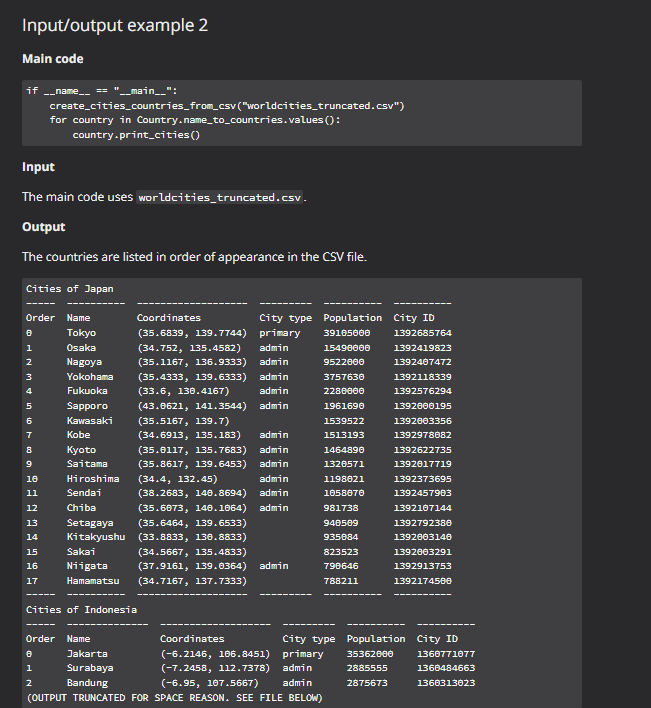The image size is (651, 708).
Task: Click the 'Sakai' city name
Action: pos(81,551)
